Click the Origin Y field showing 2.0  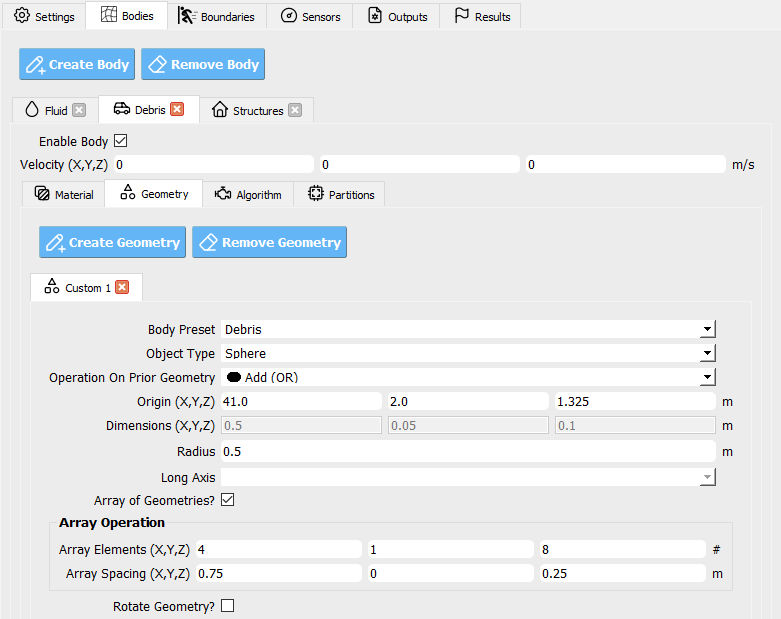click(x=468, y=401)
